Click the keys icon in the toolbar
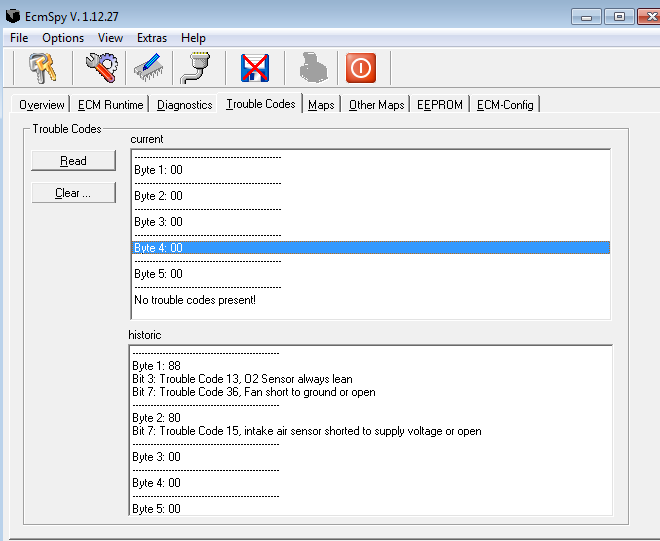The height and width of the screenshot is (541, 660). pyautogui.click(x=41, y=68)
